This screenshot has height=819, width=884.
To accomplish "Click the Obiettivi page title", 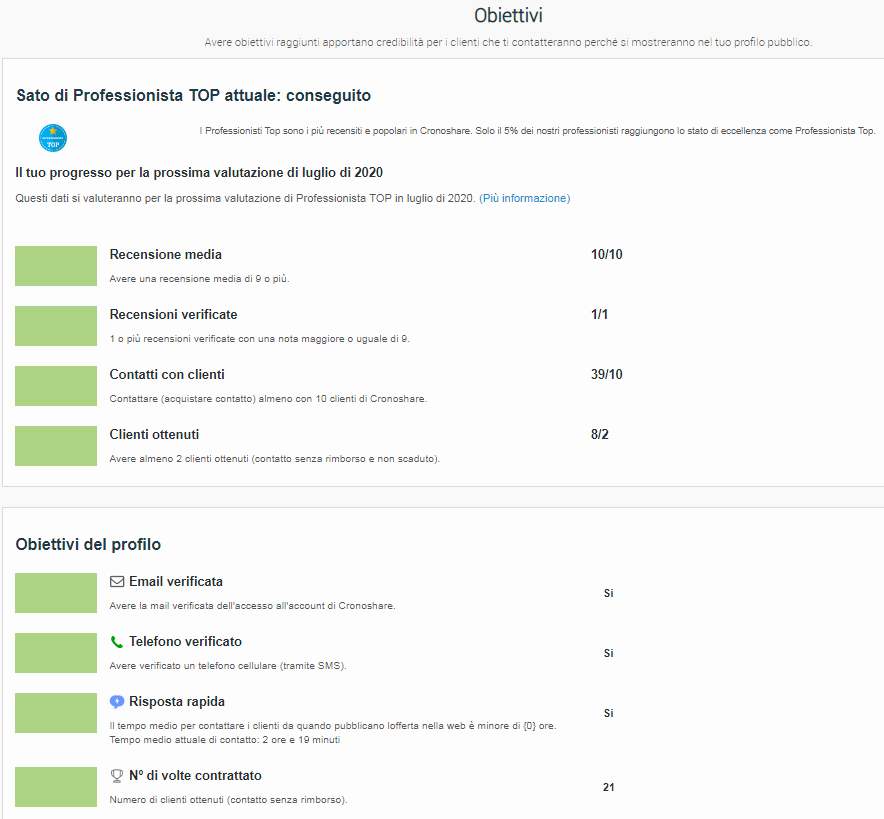I will (x=509, y=16).
